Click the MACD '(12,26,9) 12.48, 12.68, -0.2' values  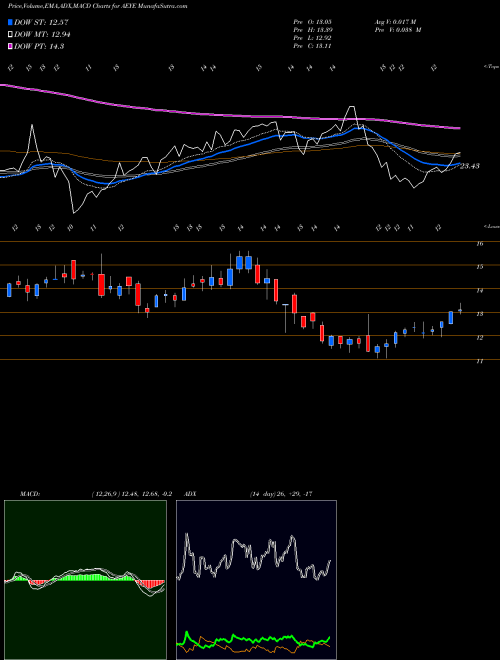[132, 494]
